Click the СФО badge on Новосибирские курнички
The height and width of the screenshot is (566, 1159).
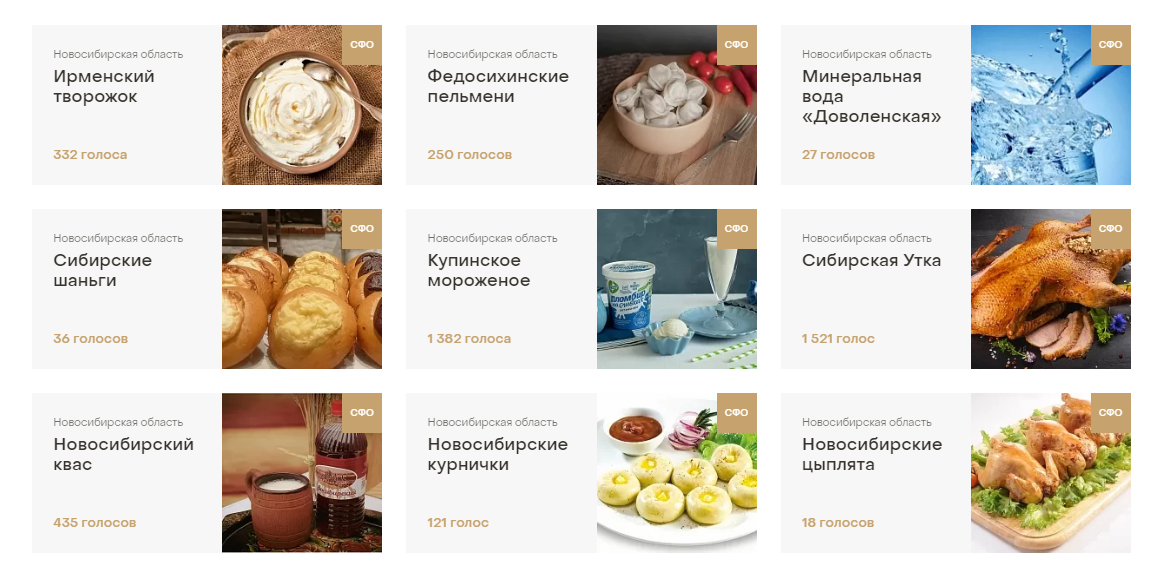736,413
